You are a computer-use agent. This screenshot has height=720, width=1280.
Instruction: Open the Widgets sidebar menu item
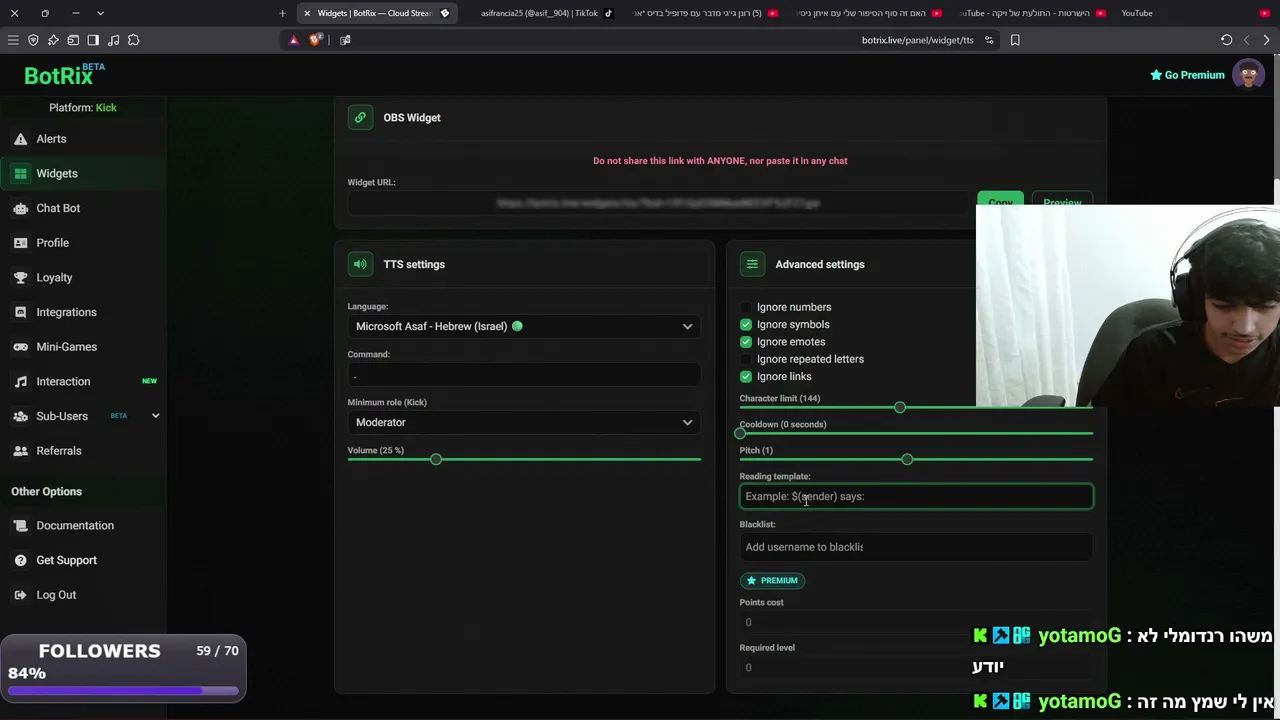83,174
